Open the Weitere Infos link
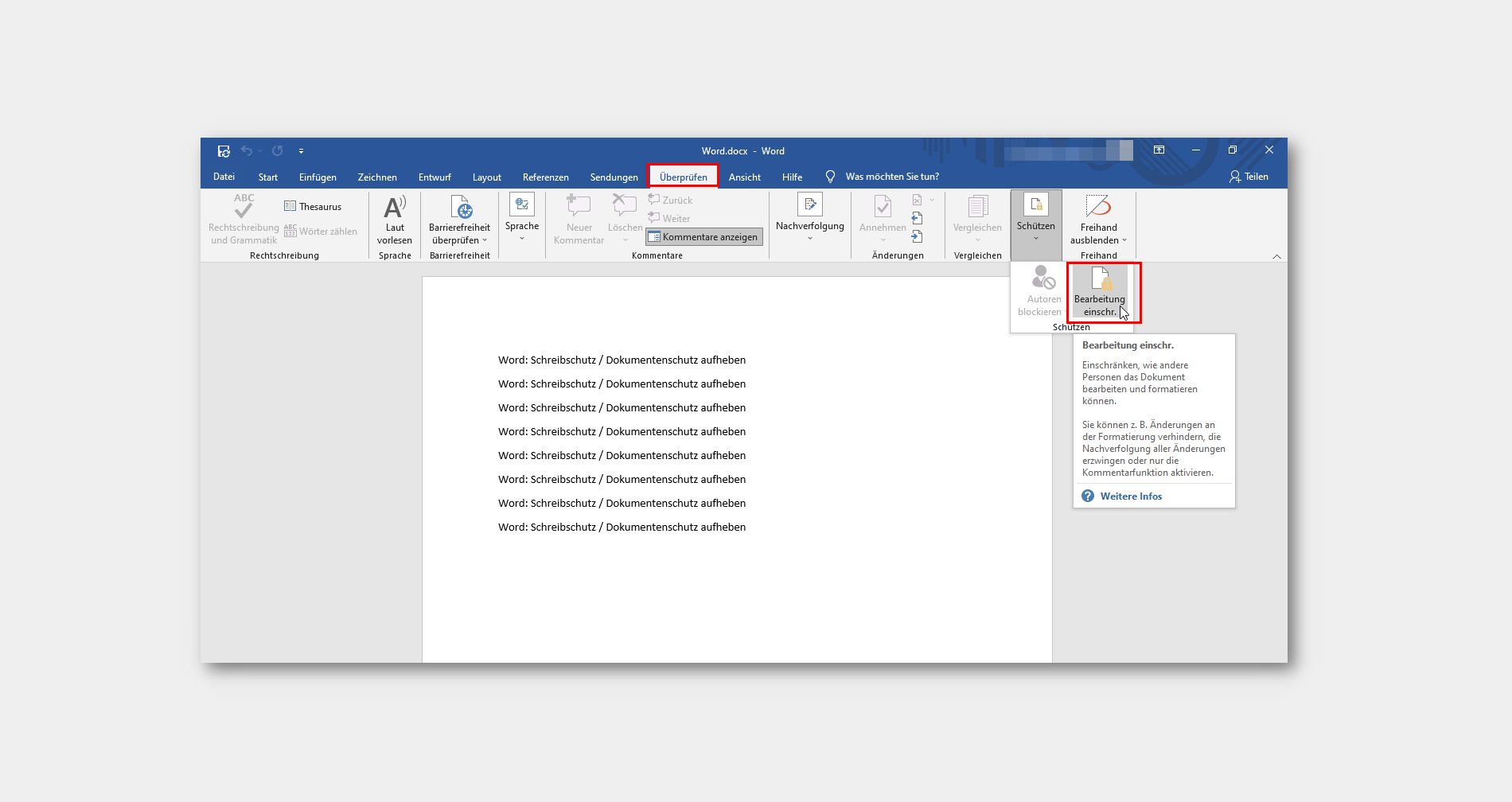 coord(1131,496)
